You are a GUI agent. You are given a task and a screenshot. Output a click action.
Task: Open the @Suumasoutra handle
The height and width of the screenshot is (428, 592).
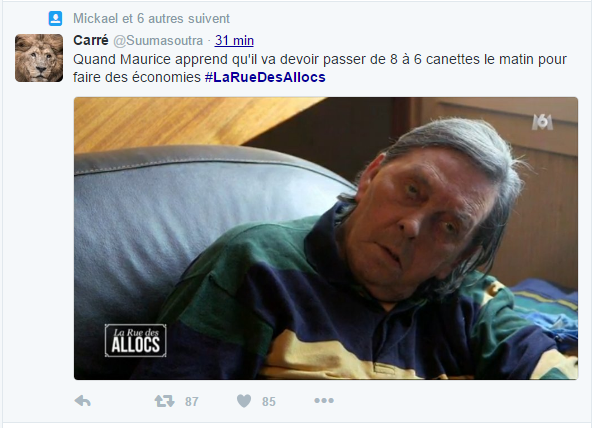[x=158, y=40]
